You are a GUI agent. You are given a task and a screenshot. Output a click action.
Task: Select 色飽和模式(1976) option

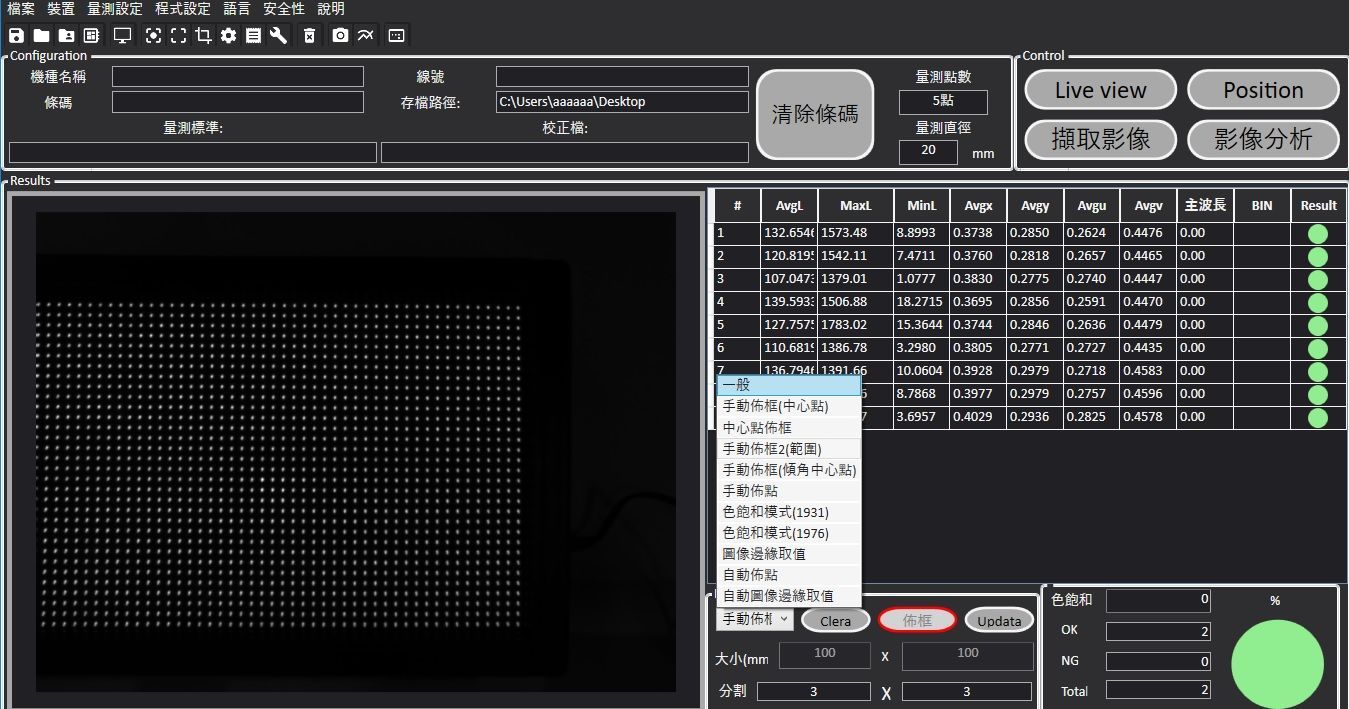[788, 533]
